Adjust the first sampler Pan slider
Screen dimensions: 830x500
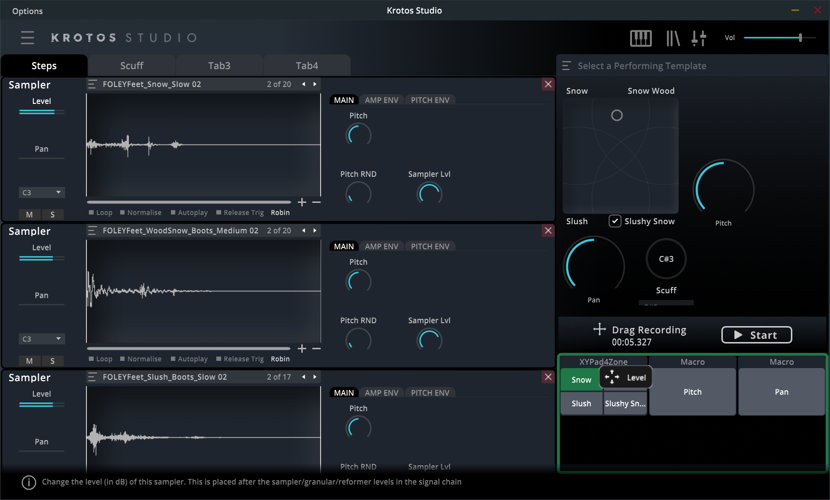coord(41,158)
